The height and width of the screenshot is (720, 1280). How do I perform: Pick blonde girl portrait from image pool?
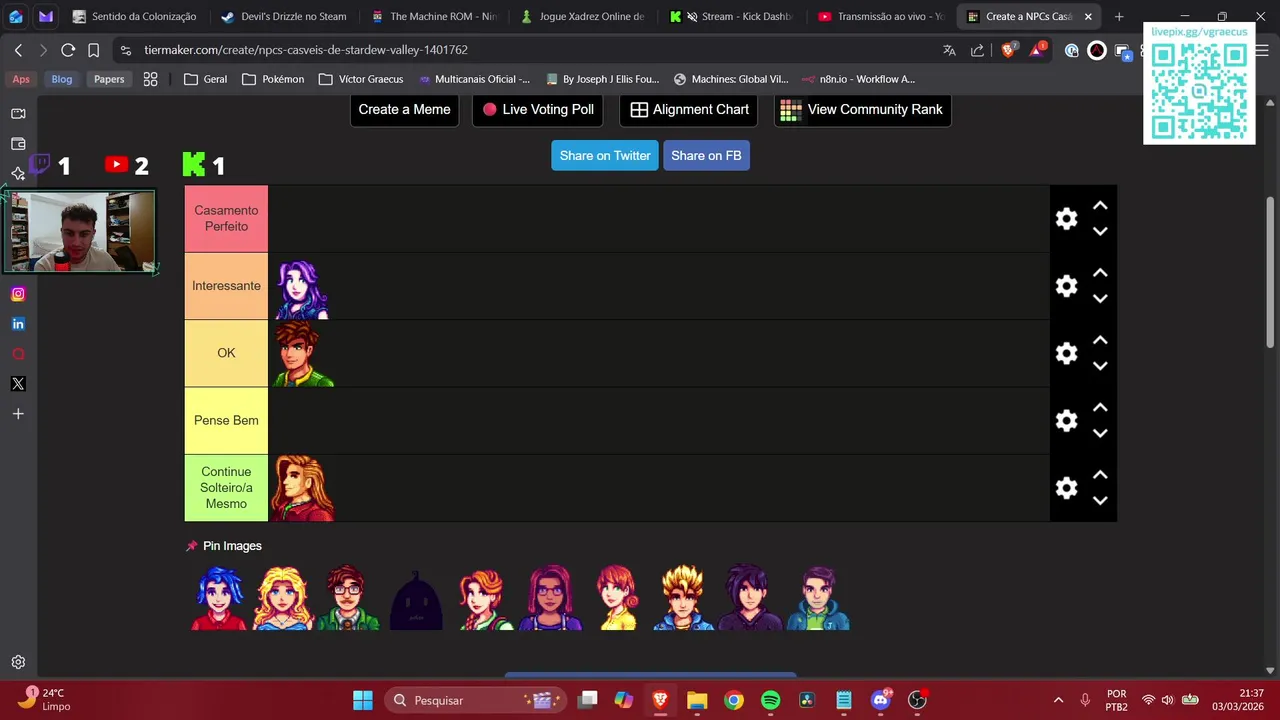click(283, 598)
